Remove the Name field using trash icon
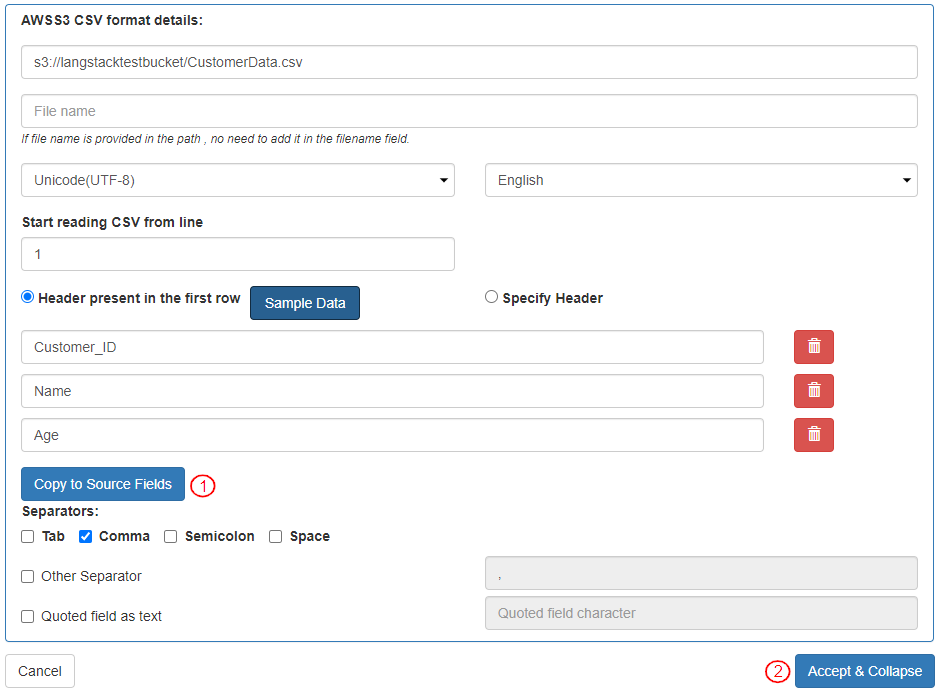The image size is (940, 693). click(813, 391)
